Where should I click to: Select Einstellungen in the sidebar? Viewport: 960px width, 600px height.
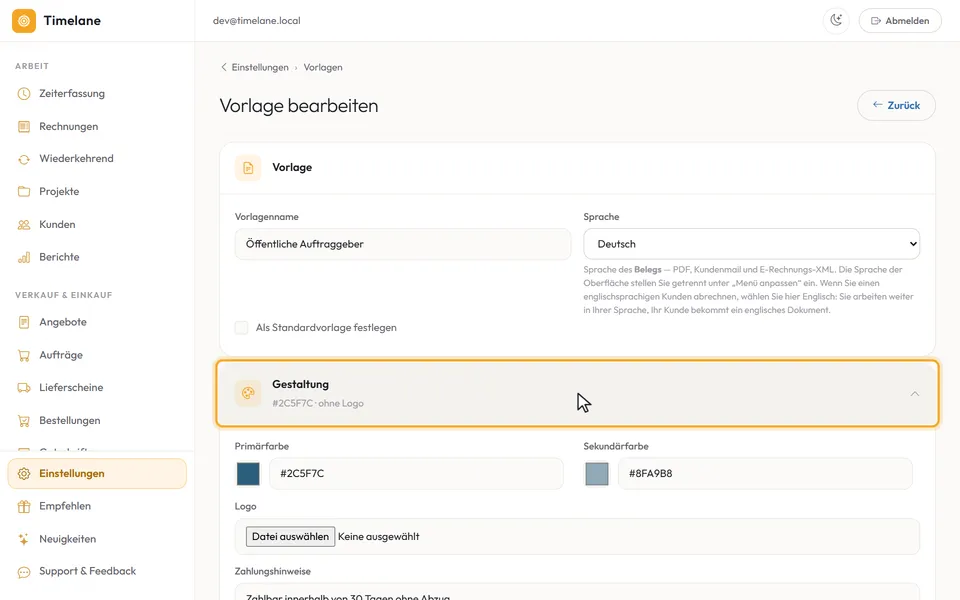point(97,474)
